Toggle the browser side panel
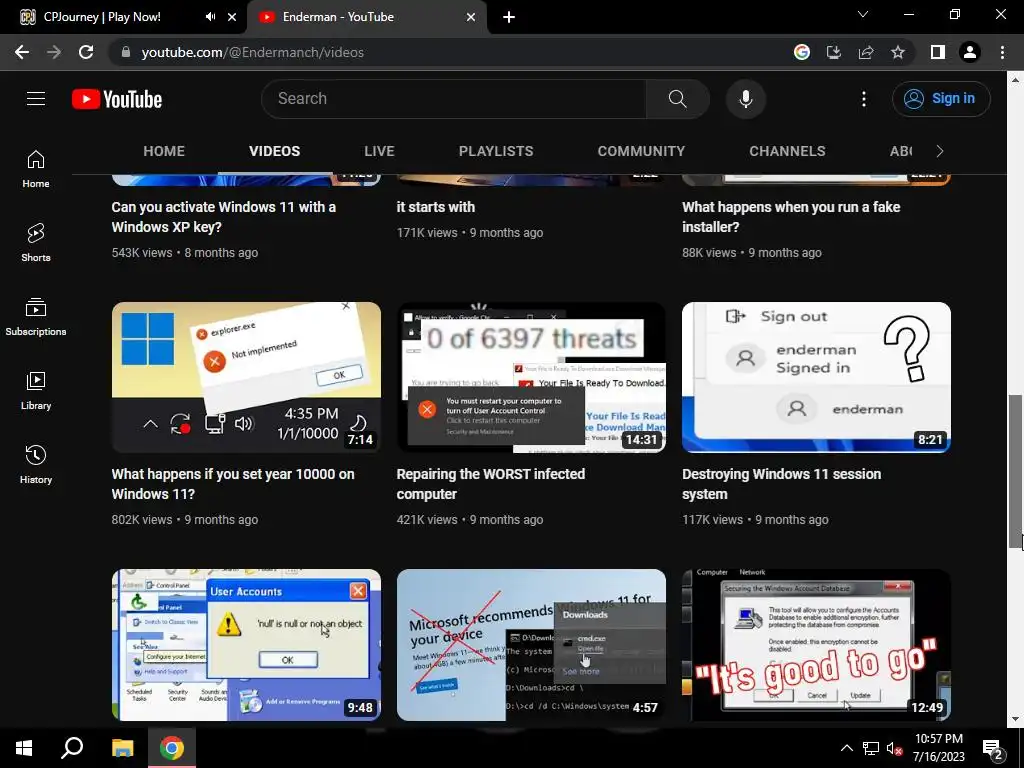Viewport: 1024px width, 768px height. (938, 52)
